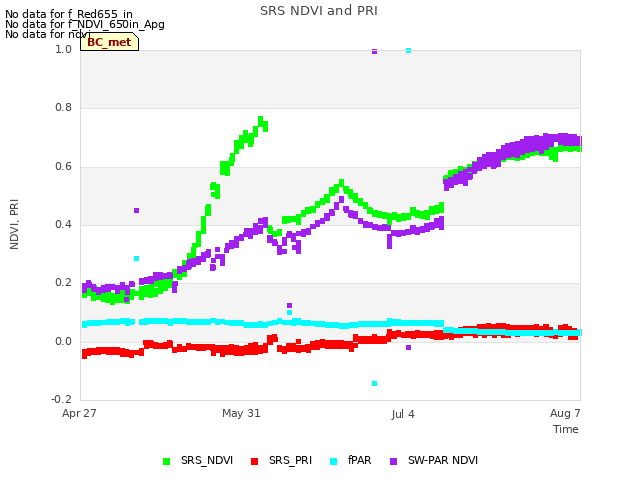Image resolution: width=640 pixels, height=480 pixels.
Task: Click the cyan fPAR legend swatch
Action: [333, 461]
